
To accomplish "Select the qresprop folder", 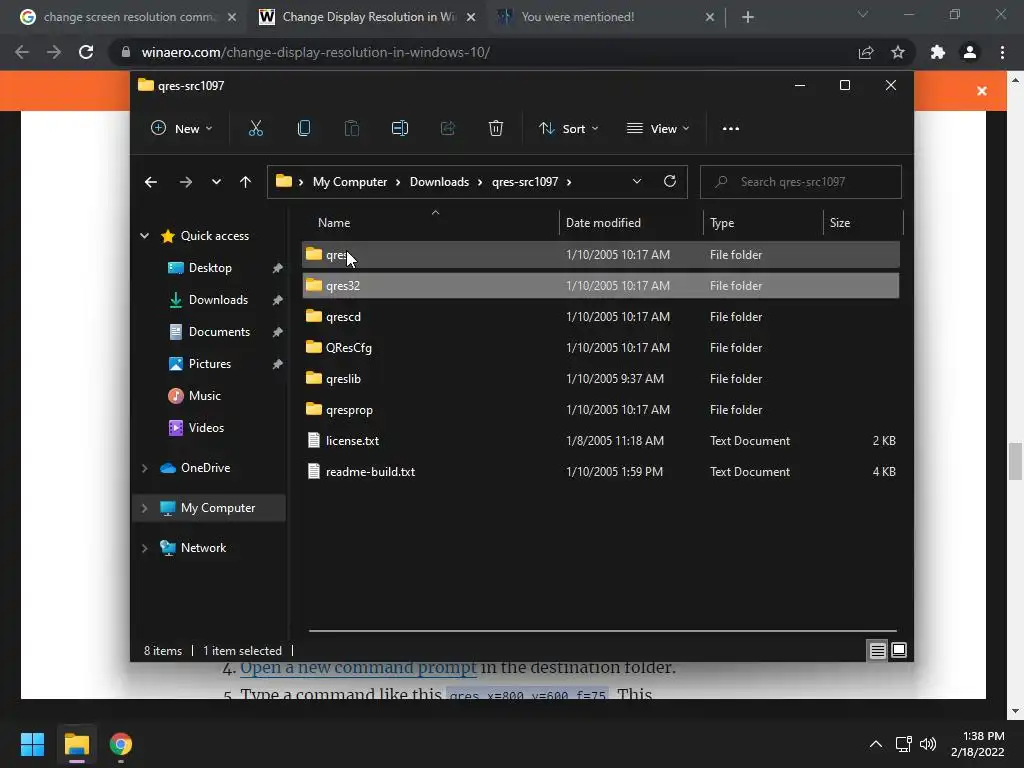I will pyautogui.click(x=601, y=409).
